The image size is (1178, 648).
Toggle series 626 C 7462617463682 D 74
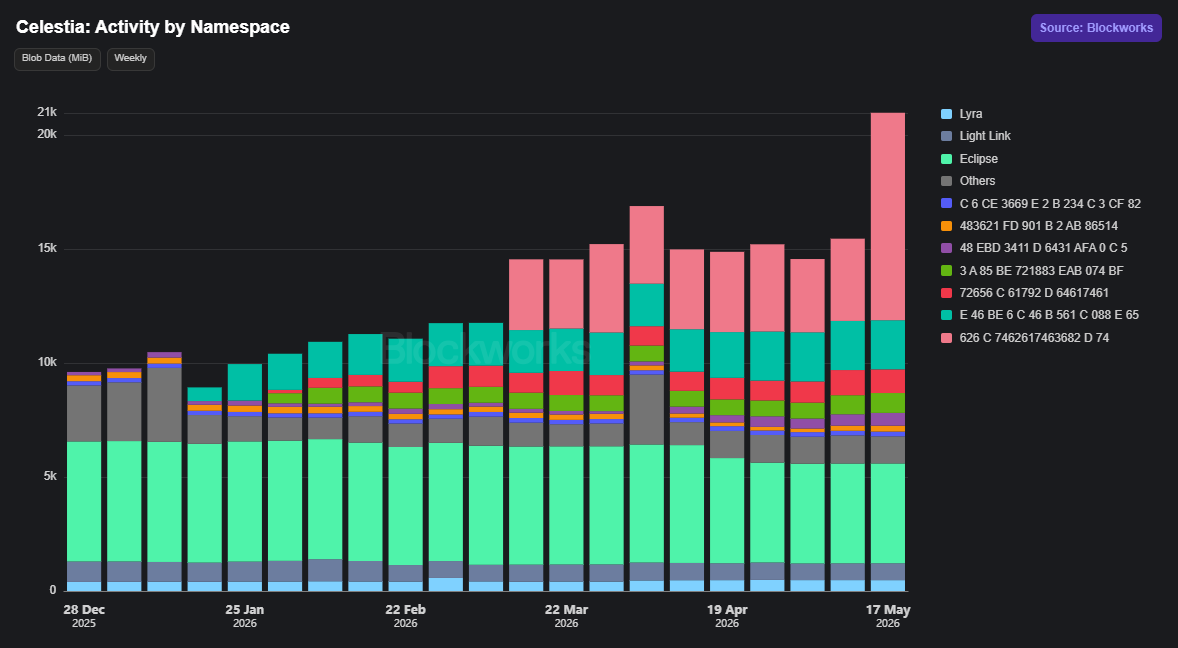pos(1035,338)
